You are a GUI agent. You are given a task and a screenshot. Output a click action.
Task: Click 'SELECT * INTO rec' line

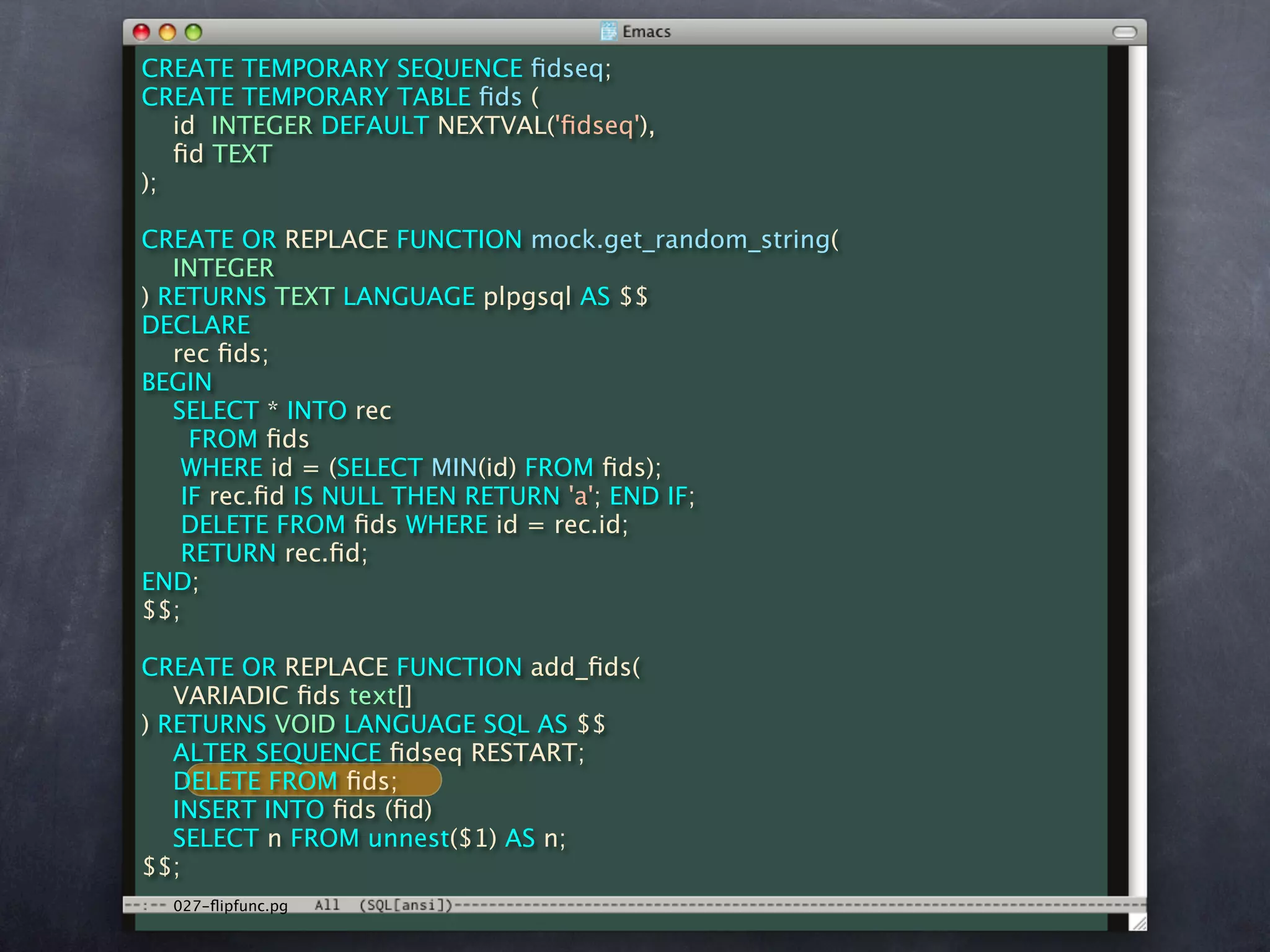click(282, 410)
